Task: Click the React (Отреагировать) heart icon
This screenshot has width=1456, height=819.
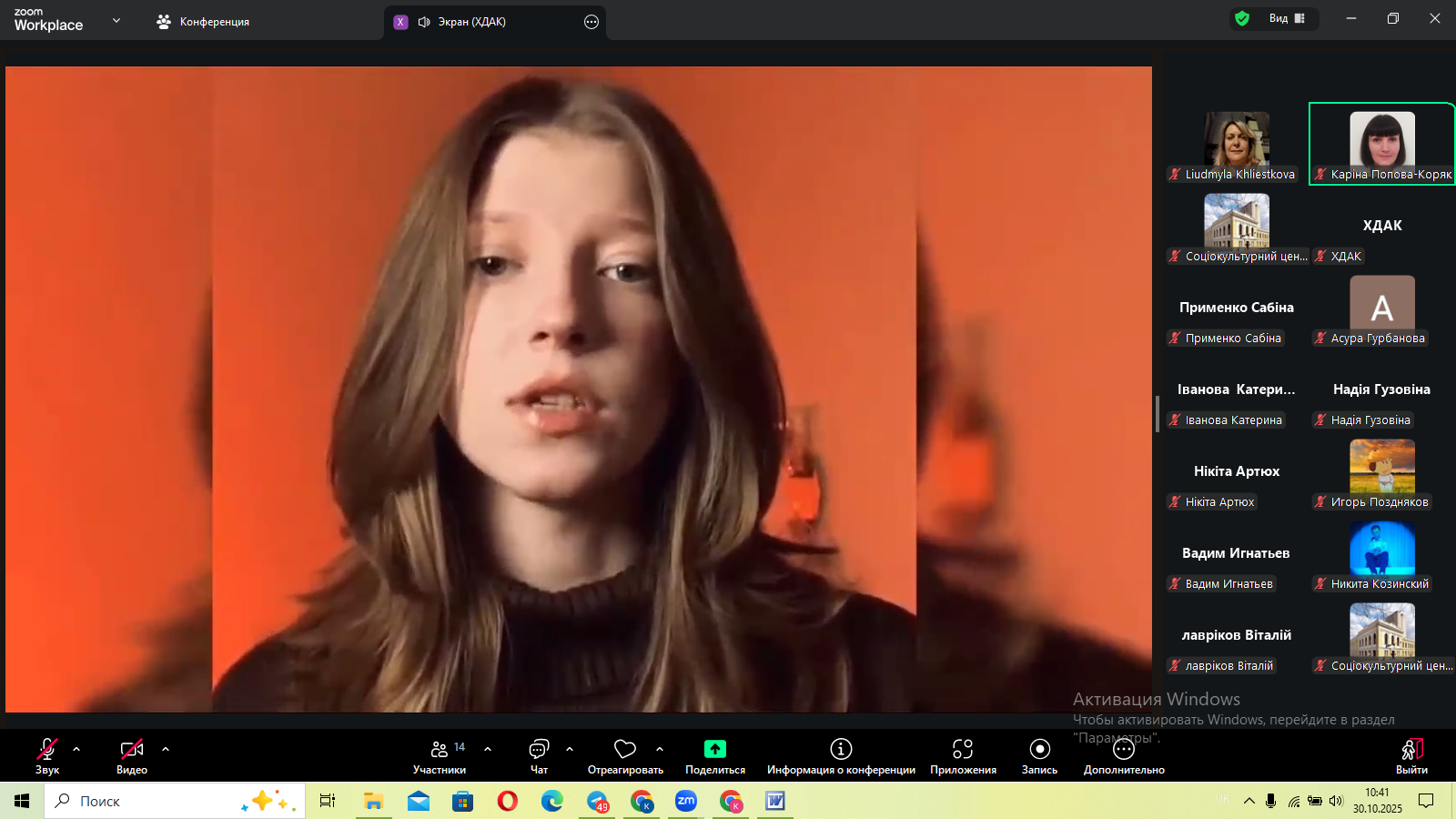Action: [x=625, y=750]
